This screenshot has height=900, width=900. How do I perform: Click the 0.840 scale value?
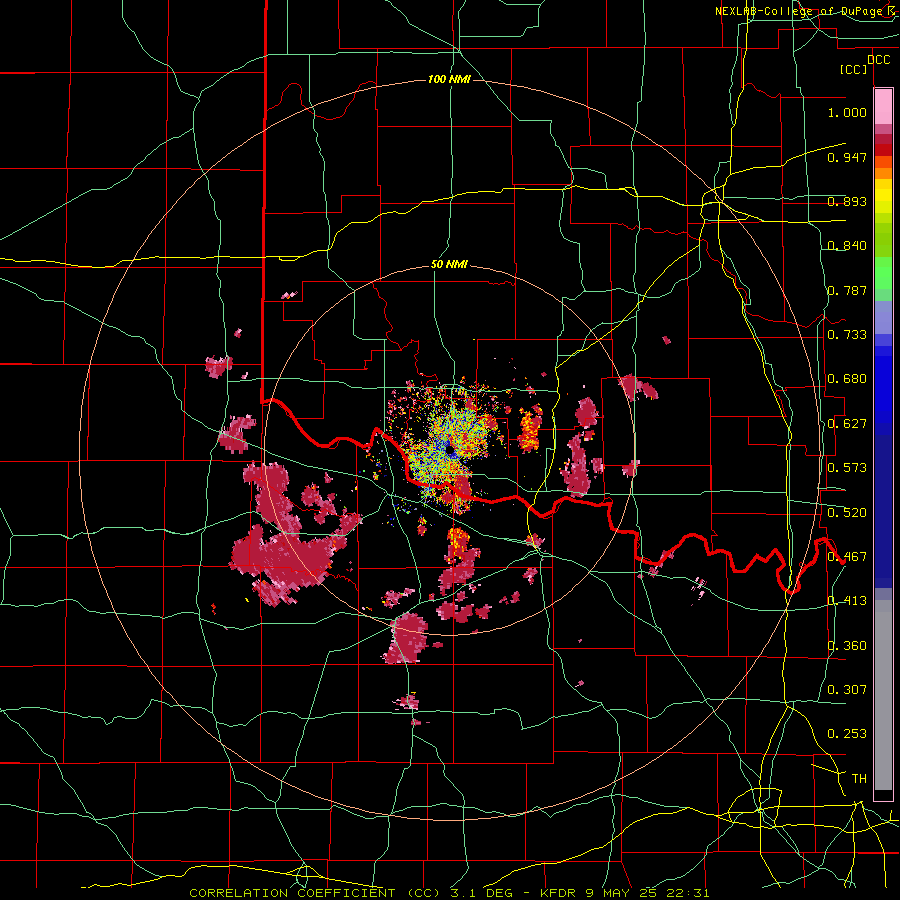847,246
